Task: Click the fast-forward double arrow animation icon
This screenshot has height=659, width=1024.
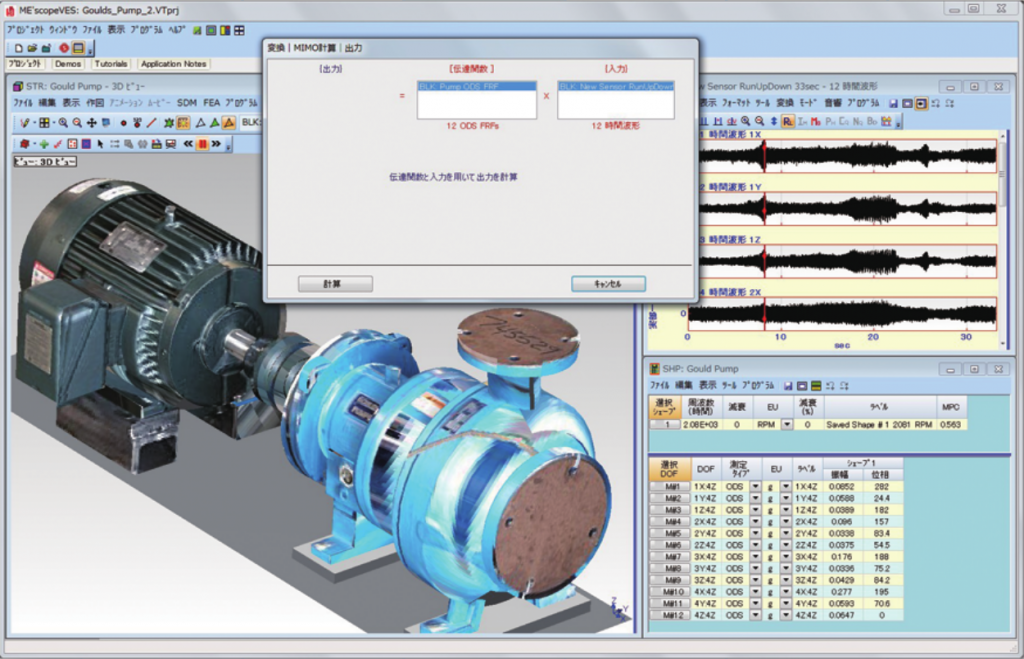Action: pos(215,143)
